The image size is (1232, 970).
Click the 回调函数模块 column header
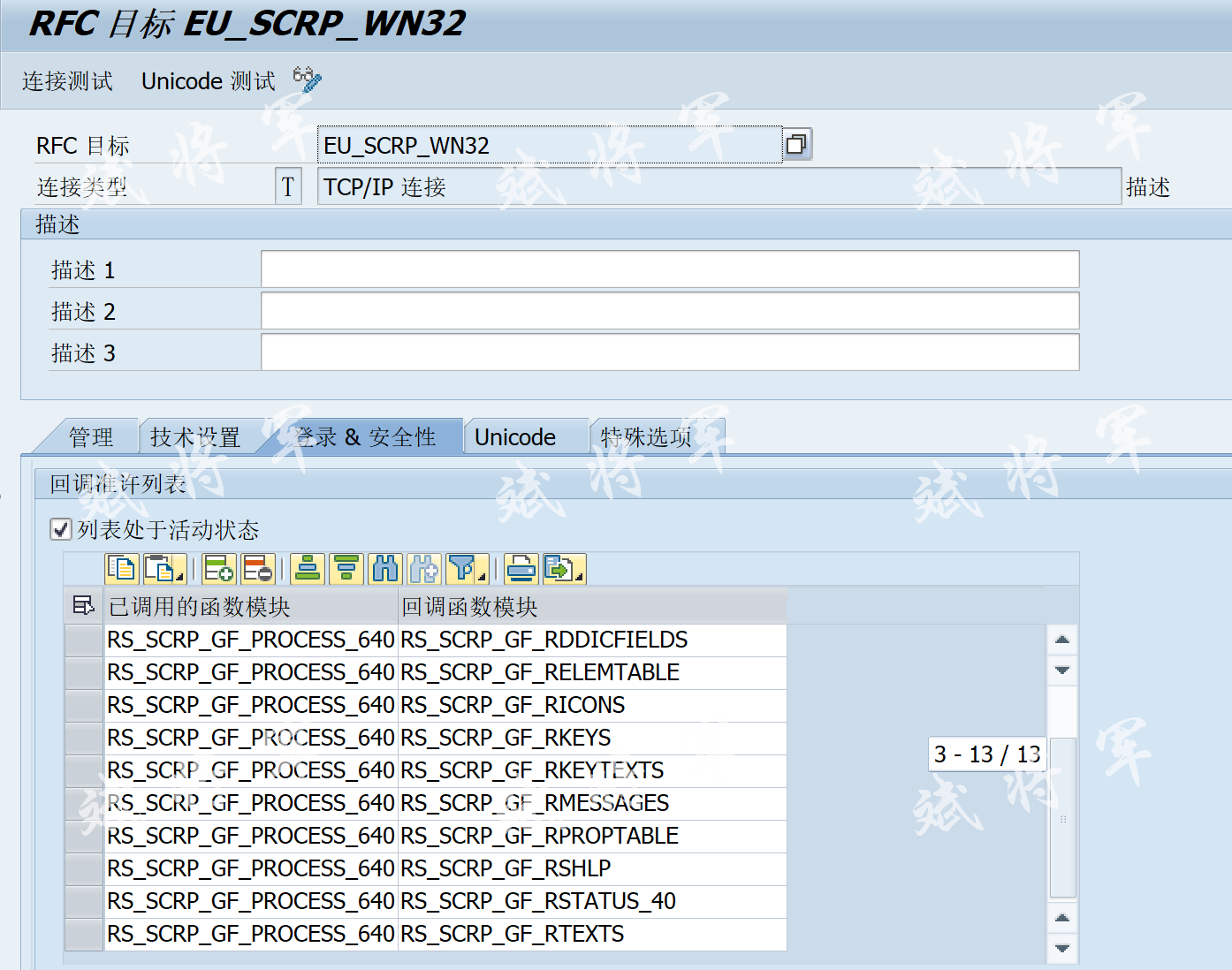pyautogui.click(x=592, y=606)
